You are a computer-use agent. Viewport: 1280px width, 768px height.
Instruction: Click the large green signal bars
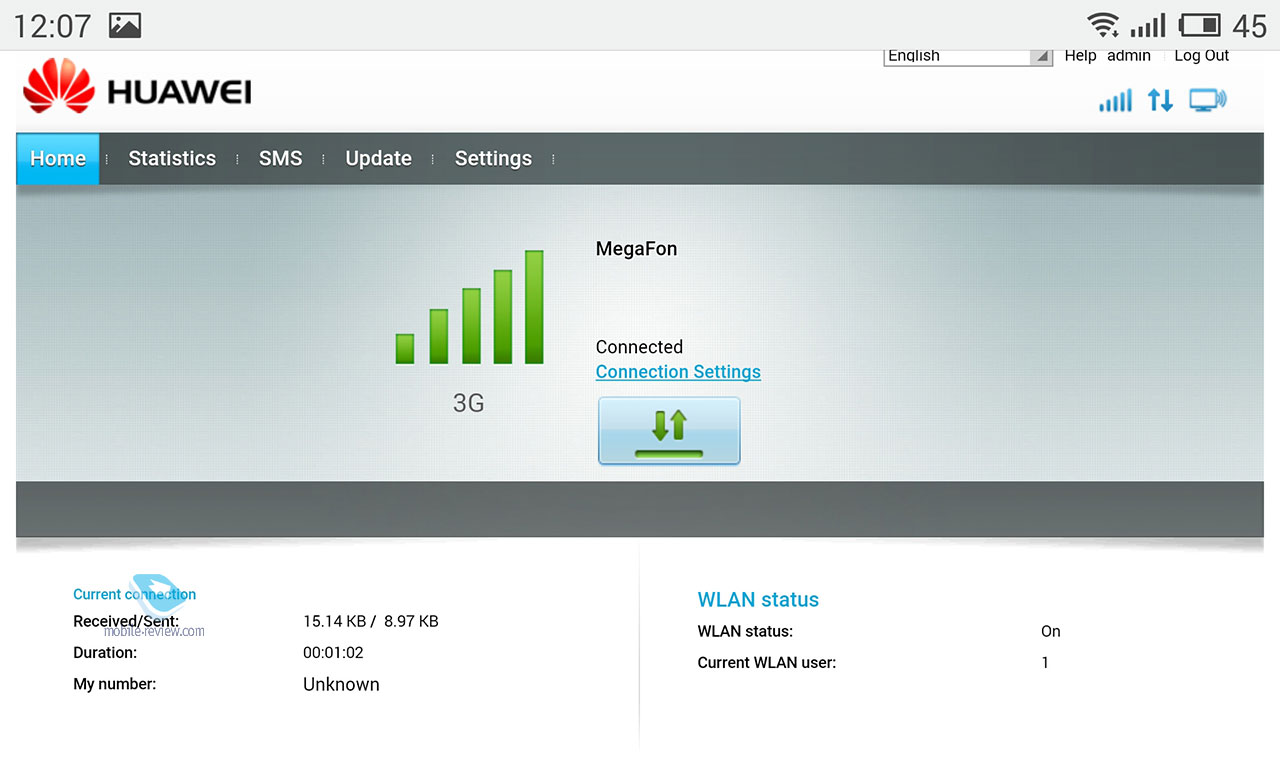469,308
